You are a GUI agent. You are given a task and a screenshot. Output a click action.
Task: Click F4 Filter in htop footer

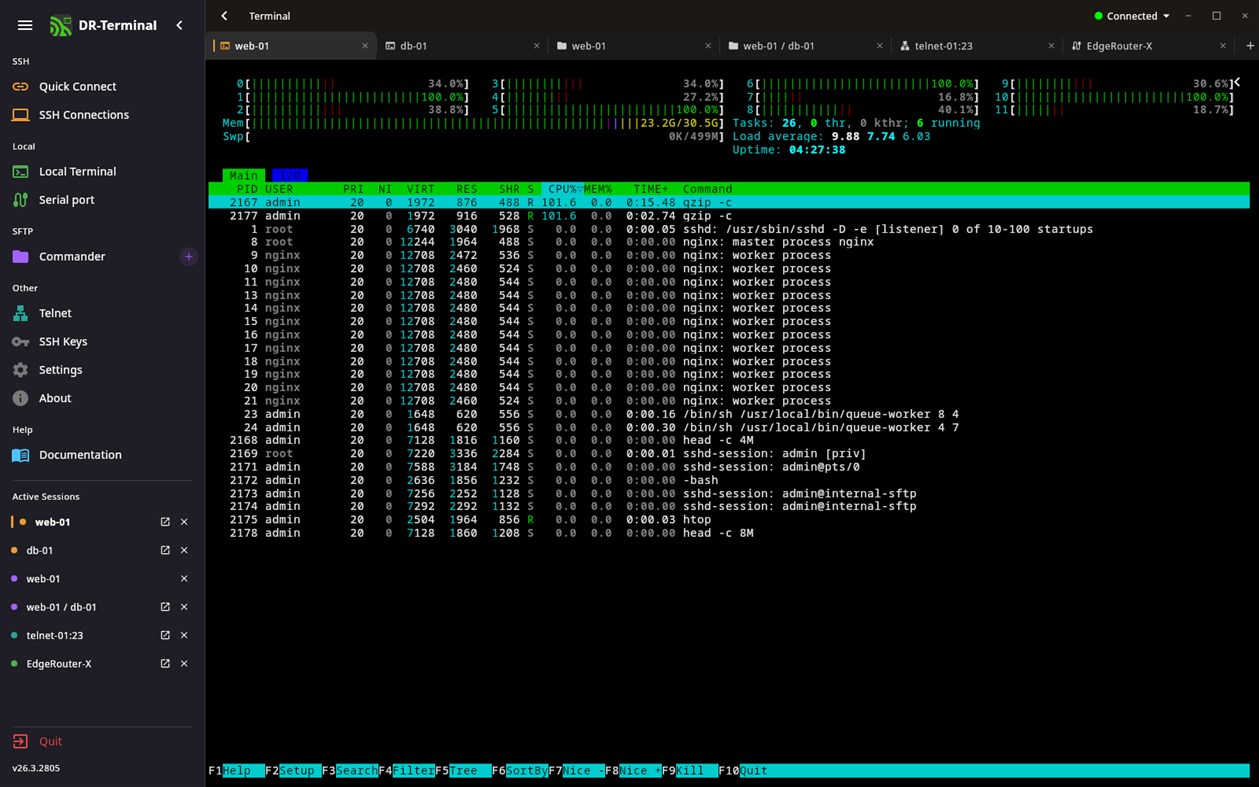pos(407,771)
